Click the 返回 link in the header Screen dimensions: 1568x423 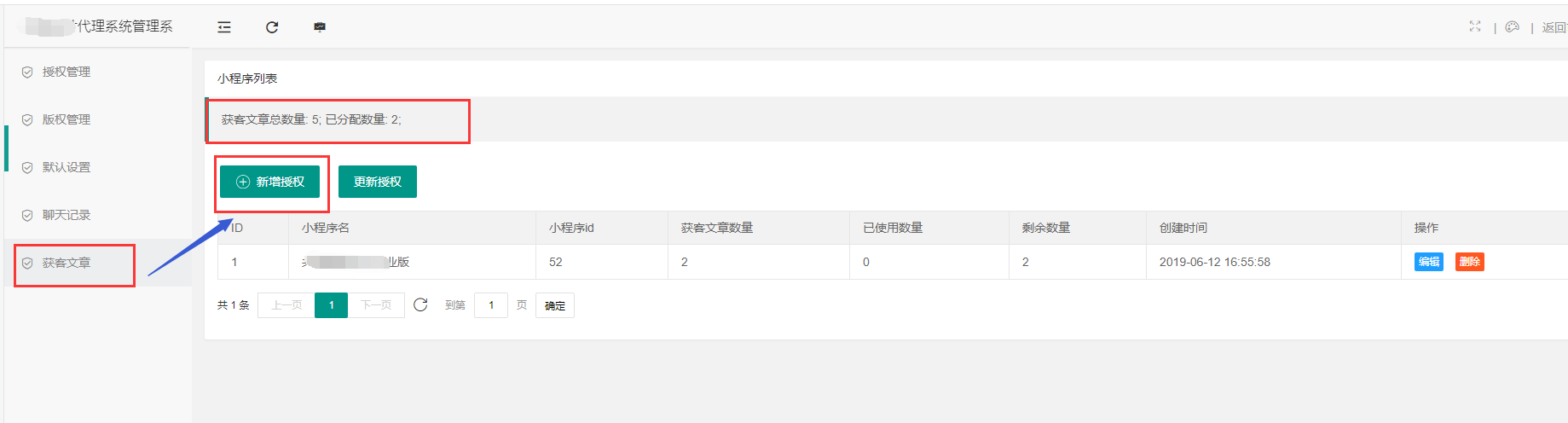(1554, 28)
